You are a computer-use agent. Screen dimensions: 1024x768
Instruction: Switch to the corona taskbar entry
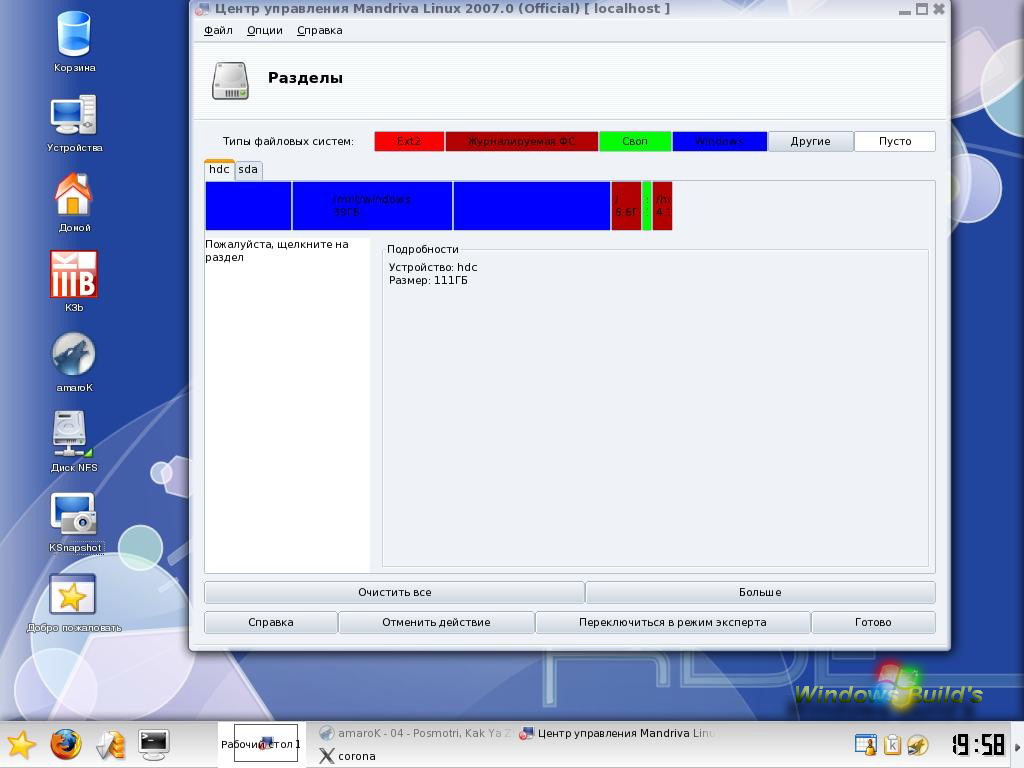click(x=348, y=756)
